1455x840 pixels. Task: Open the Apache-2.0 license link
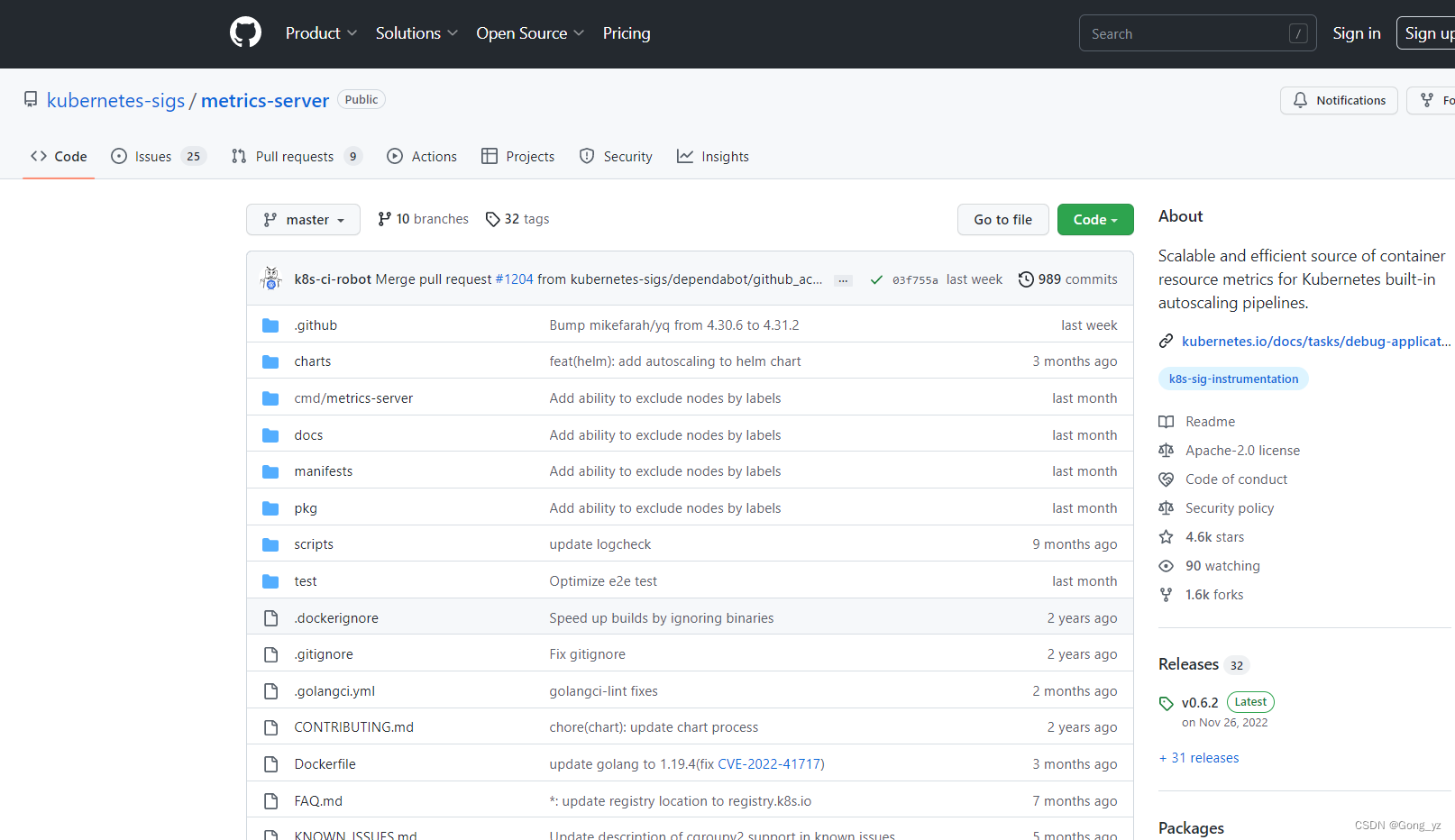pyautogui.click(x=1242, y=451)
